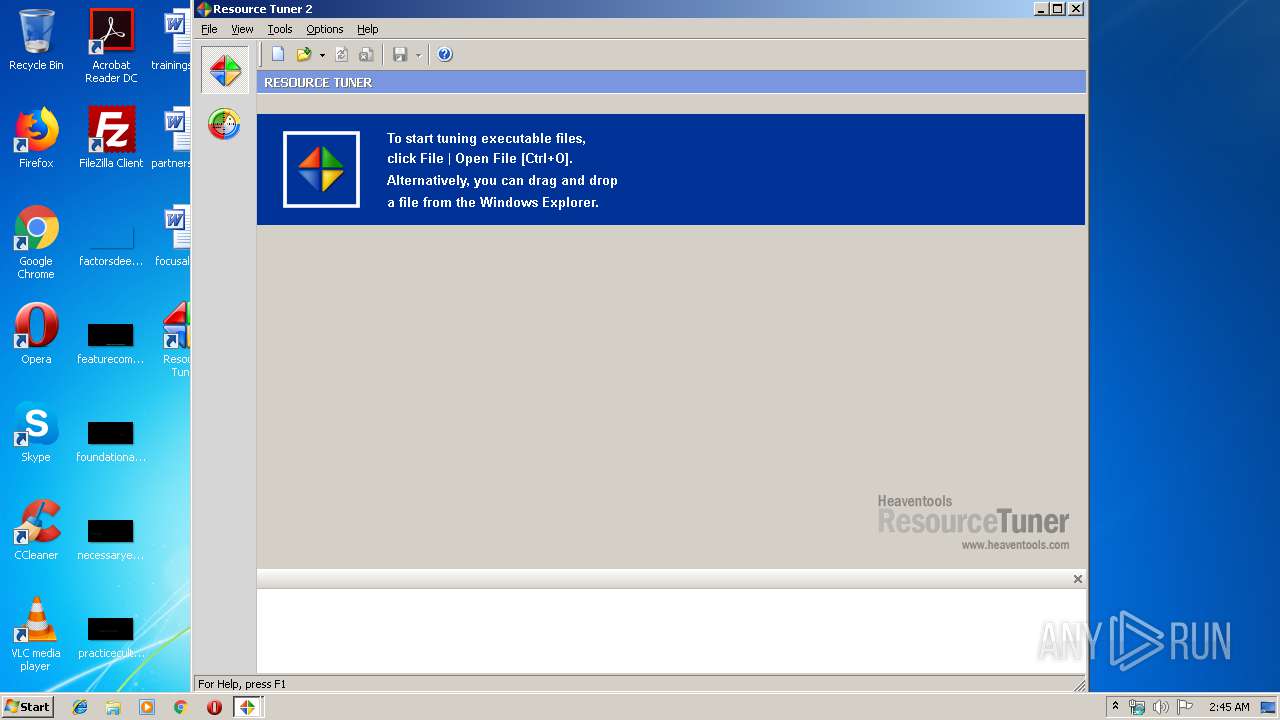Click the grayed Close file toolbar icon
Image resolution: width=1280 pixels, height=720 pixels.
pyautogui.click(x=366, y=55)
